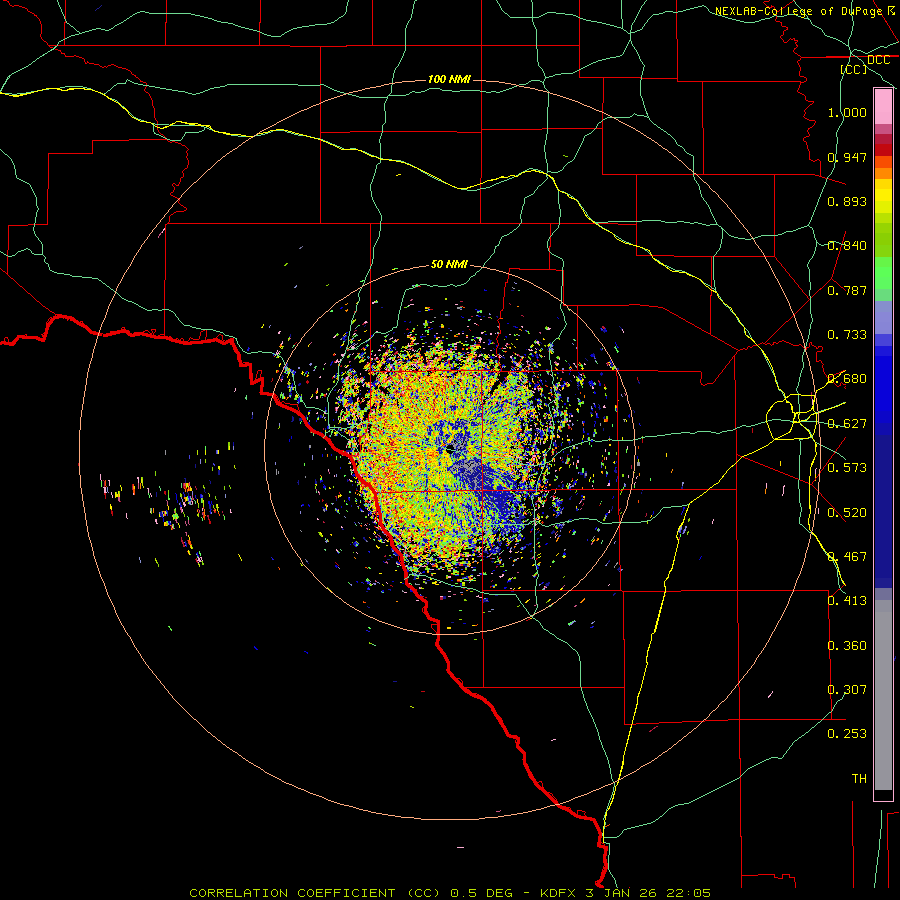The width and height of the screenshot is (900, 900).
Task: Click the 0.947 scale value
Action: 847,157
